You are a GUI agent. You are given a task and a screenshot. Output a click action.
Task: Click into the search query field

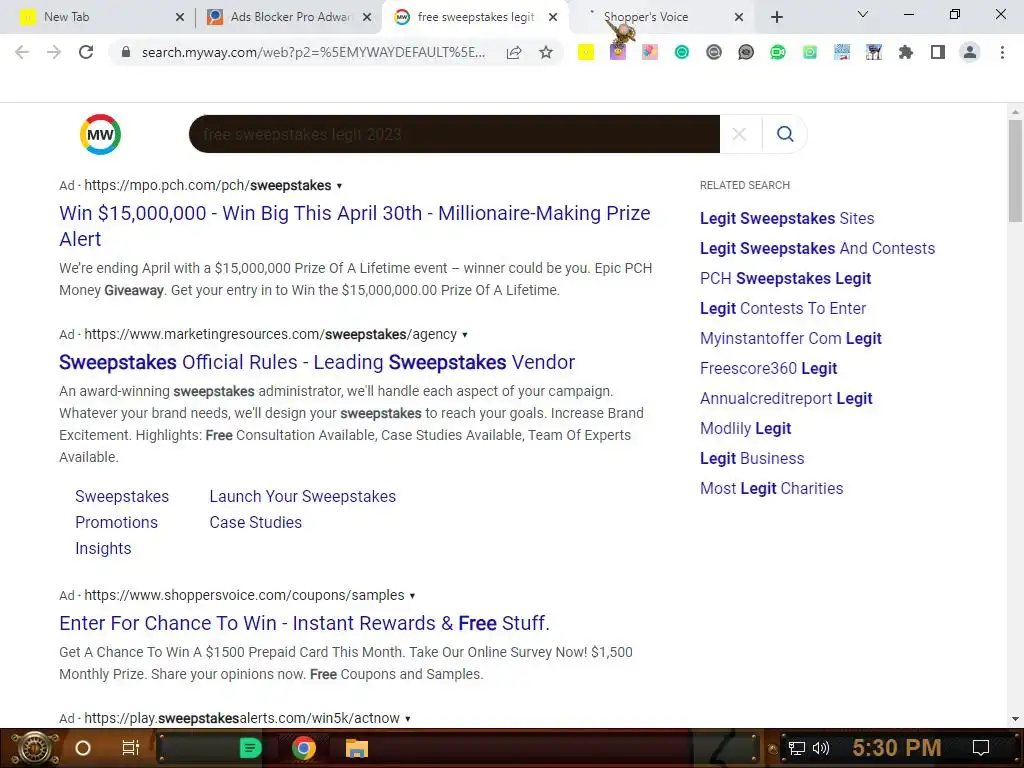tap(455, 134)
